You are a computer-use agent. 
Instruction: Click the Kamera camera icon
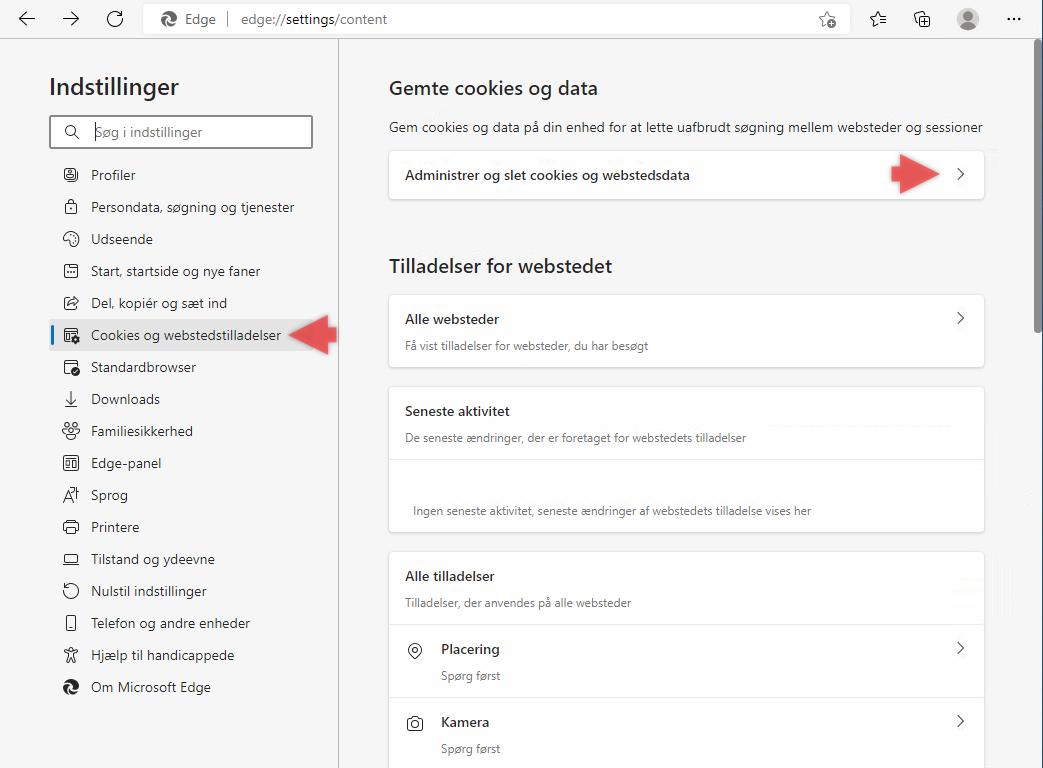pyautogui.click(x=414, y=723)
